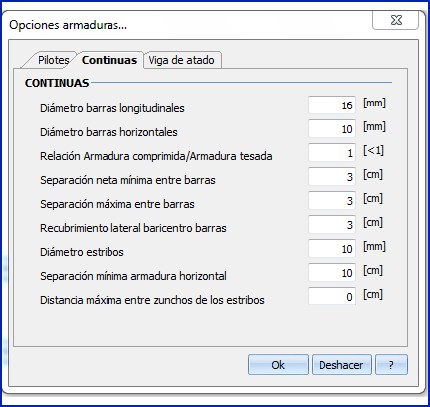Open the Viga de atado tab
The height and width of the screenshot is (407, 430).
pos(182,60)
